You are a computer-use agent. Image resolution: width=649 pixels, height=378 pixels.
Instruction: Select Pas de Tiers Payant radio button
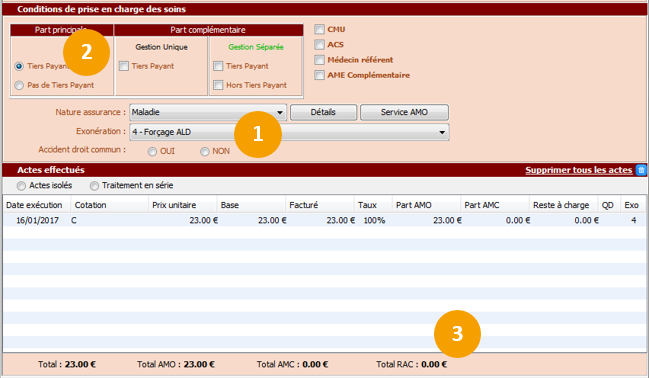coord(19,85)
